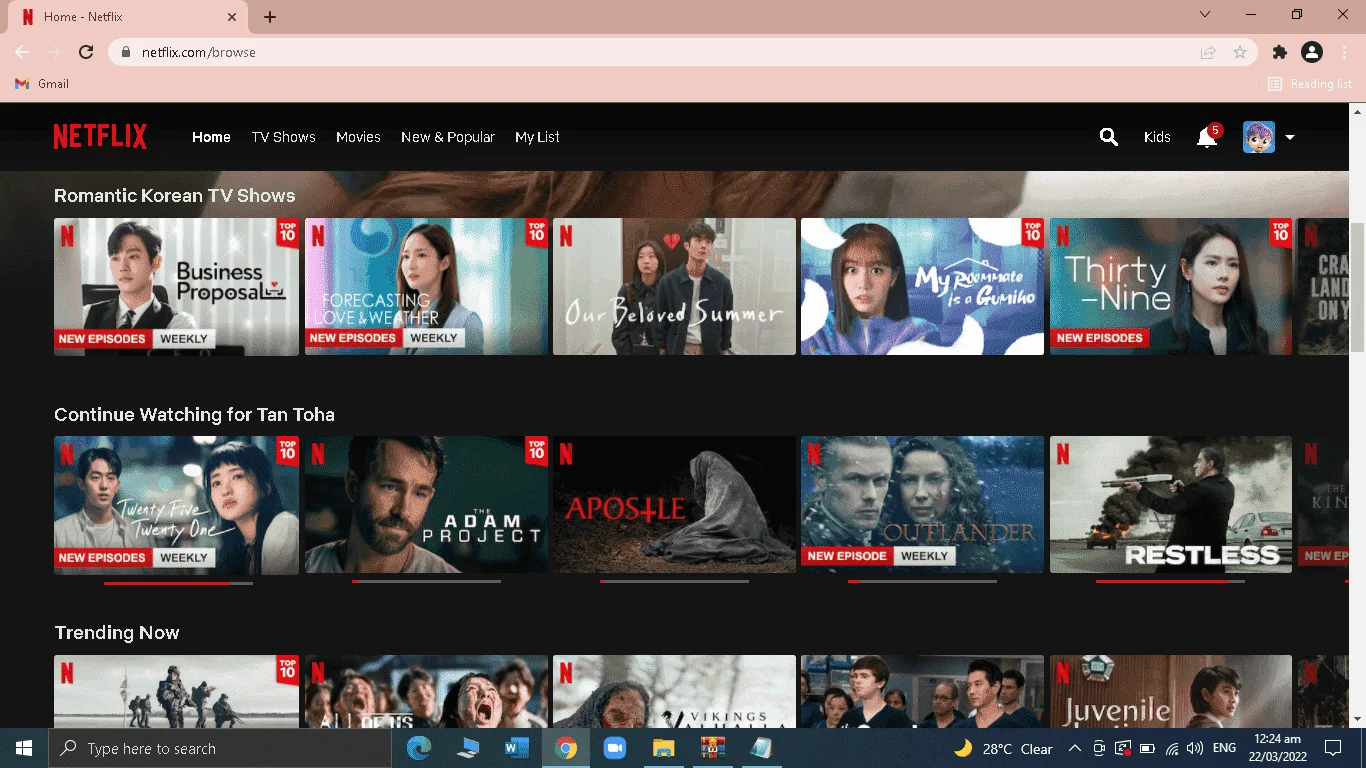Open the Thirty-Nine show card
Viewport: 1366px width, 768px height.
1171,287
